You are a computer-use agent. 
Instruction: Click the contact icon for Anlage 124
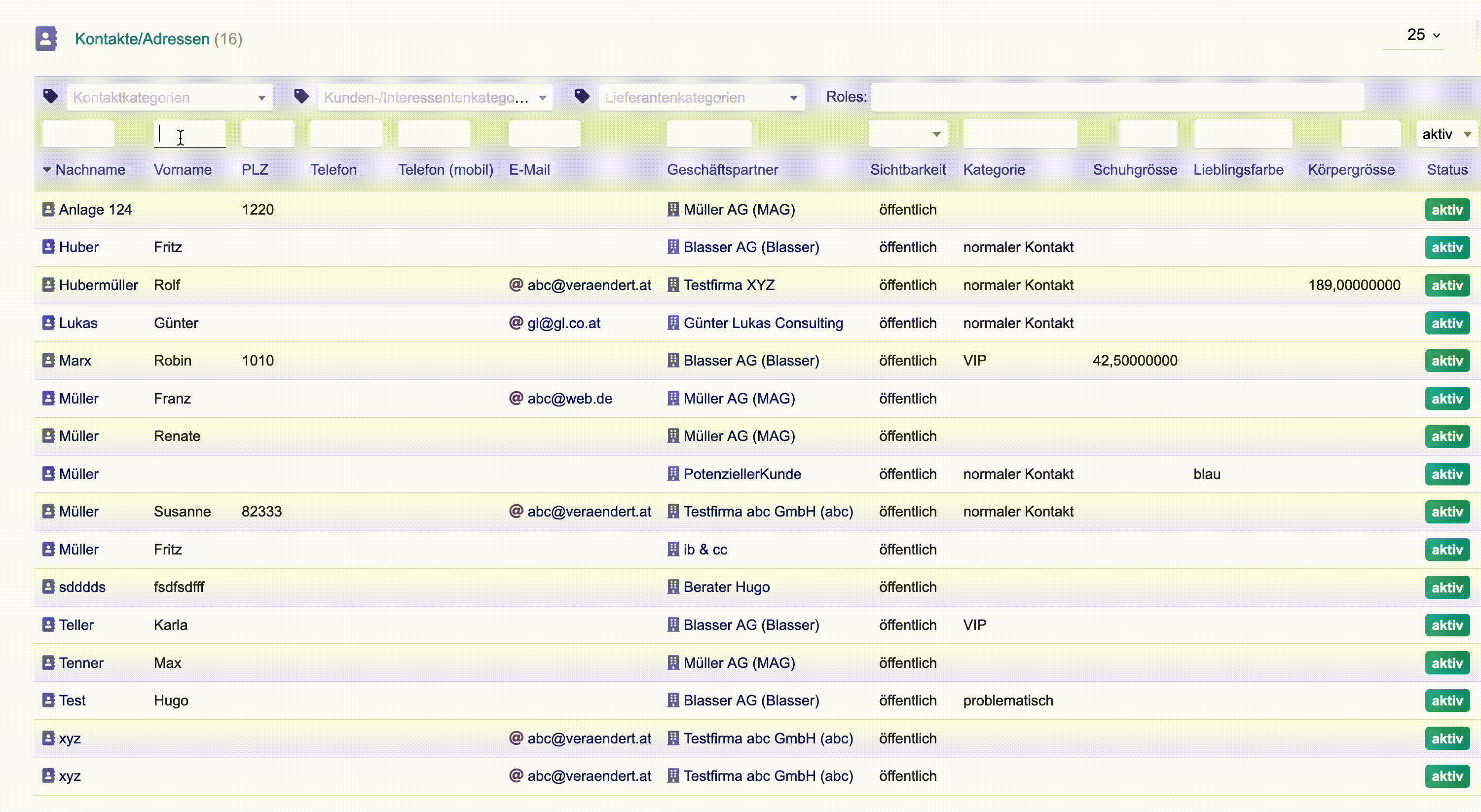point(48,209)
